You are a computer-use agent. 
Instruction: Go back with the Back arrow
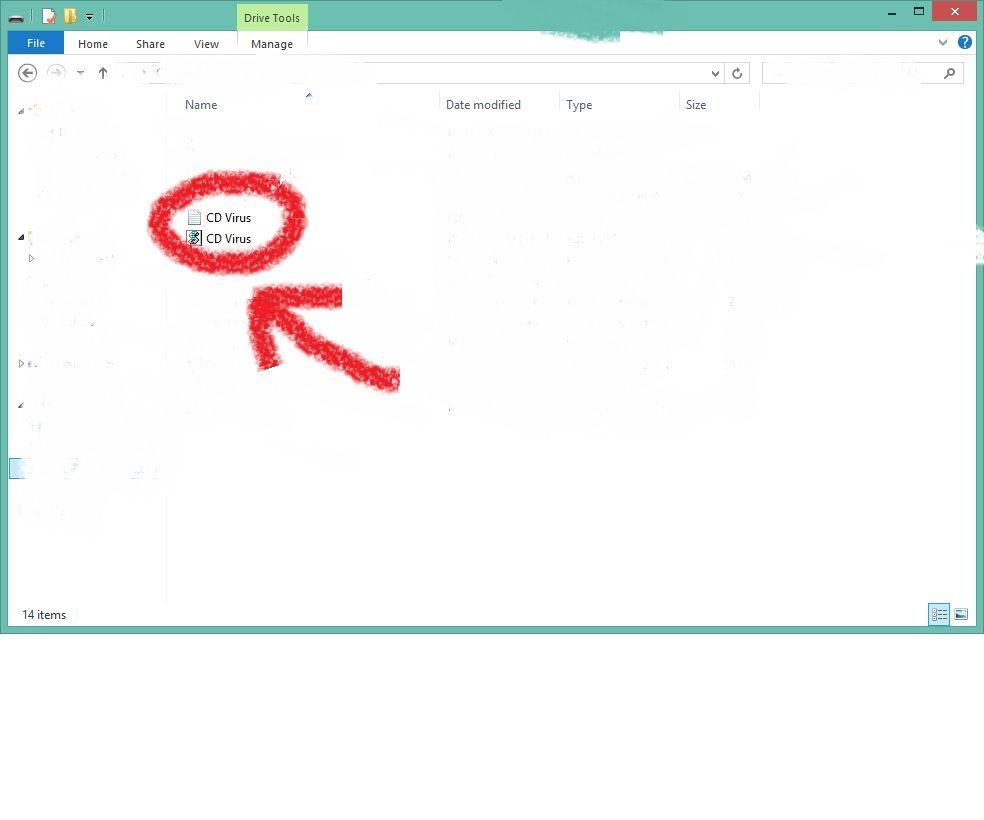(27, 73)
